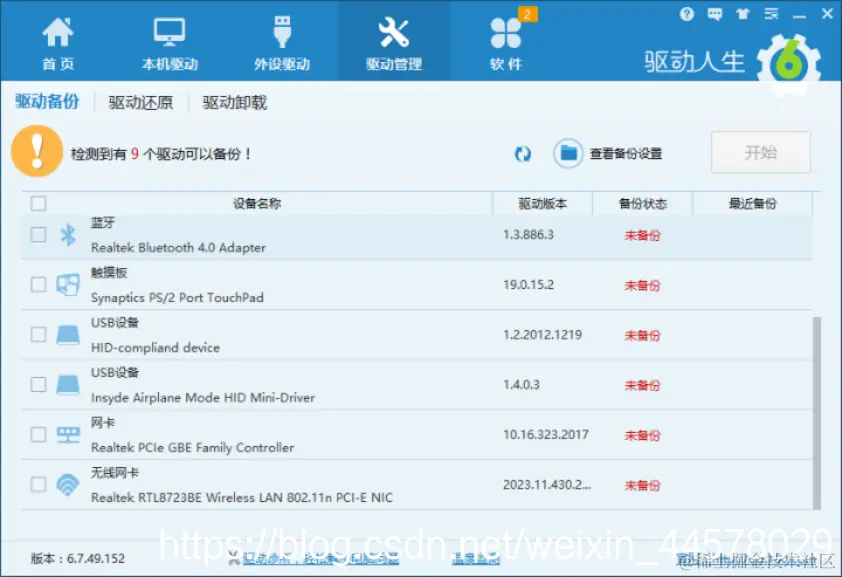The width and height of the screenshot is (842, 577).
Task: Check the Realtek Bluetooth 4.0 Adapter checkbox
Action: [x=38, y=235]
